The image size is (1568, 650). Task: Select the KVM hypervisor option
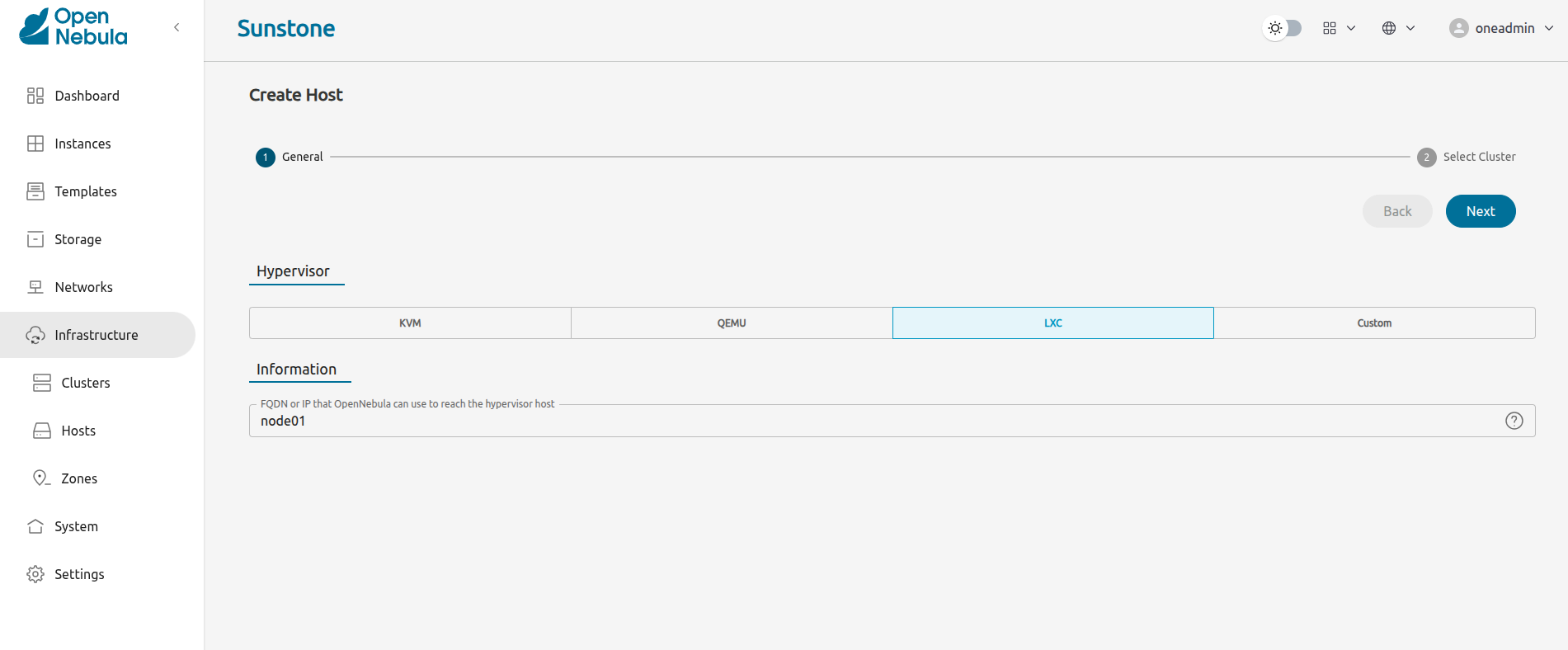click(410, 323)
